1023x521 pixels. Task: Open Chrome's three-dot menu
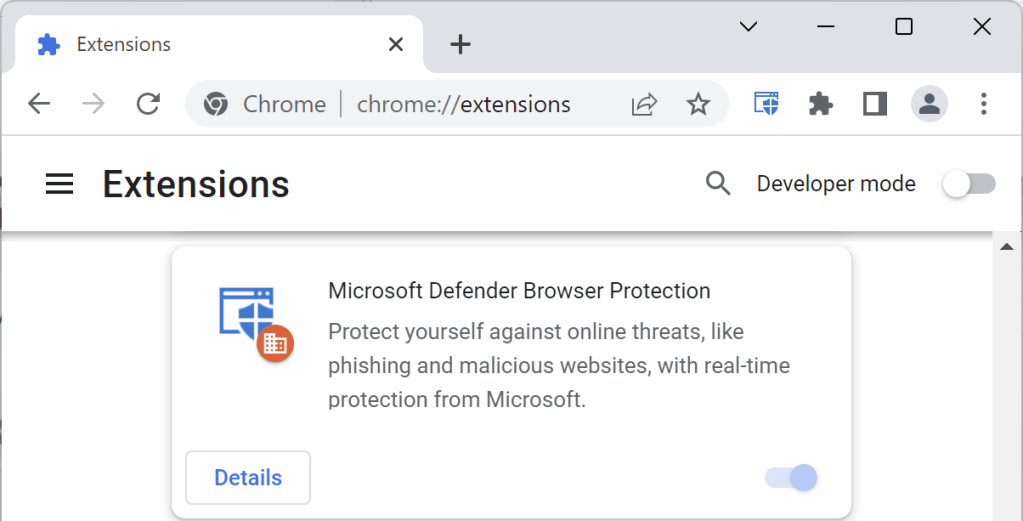(x=984, y=104)
